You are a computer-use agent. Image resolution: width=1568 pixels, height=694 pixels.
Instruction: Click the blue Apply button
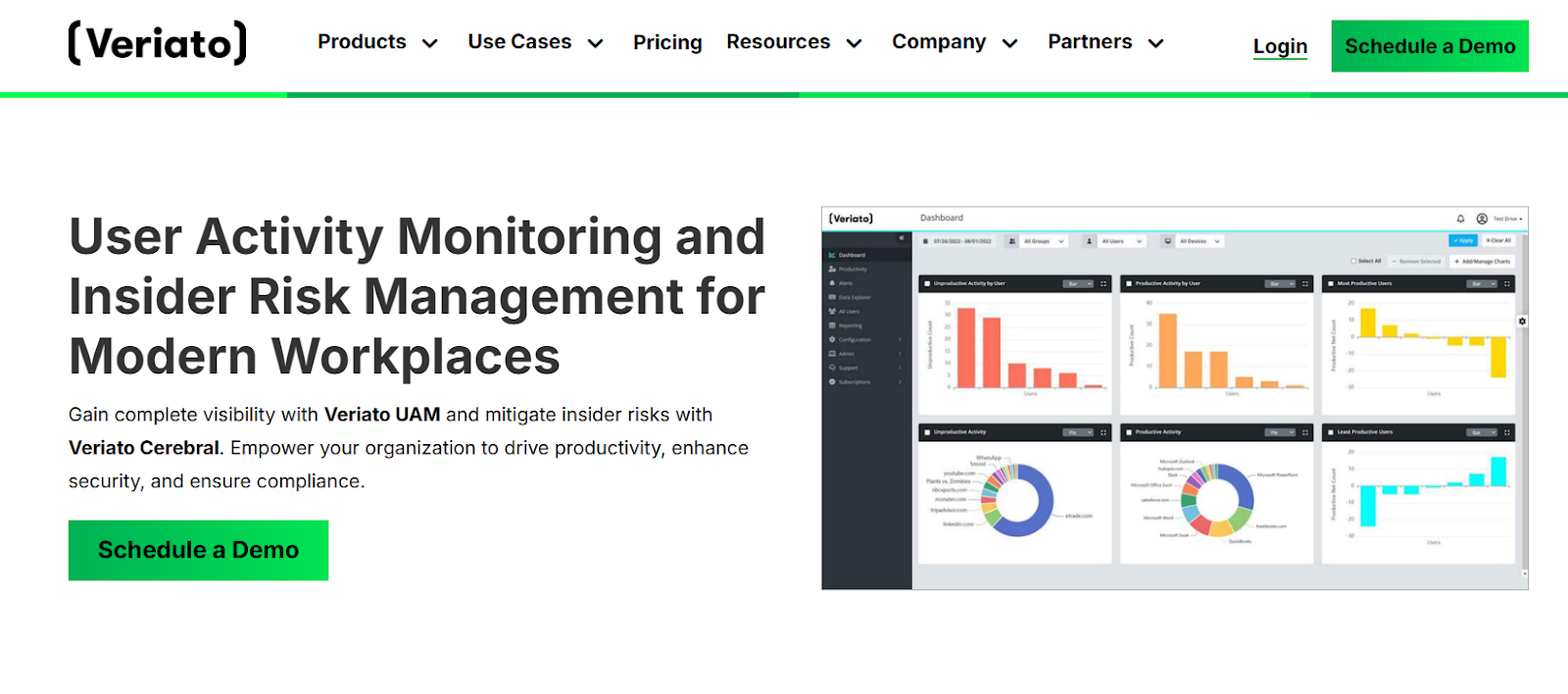click(x=1463, y=240)
